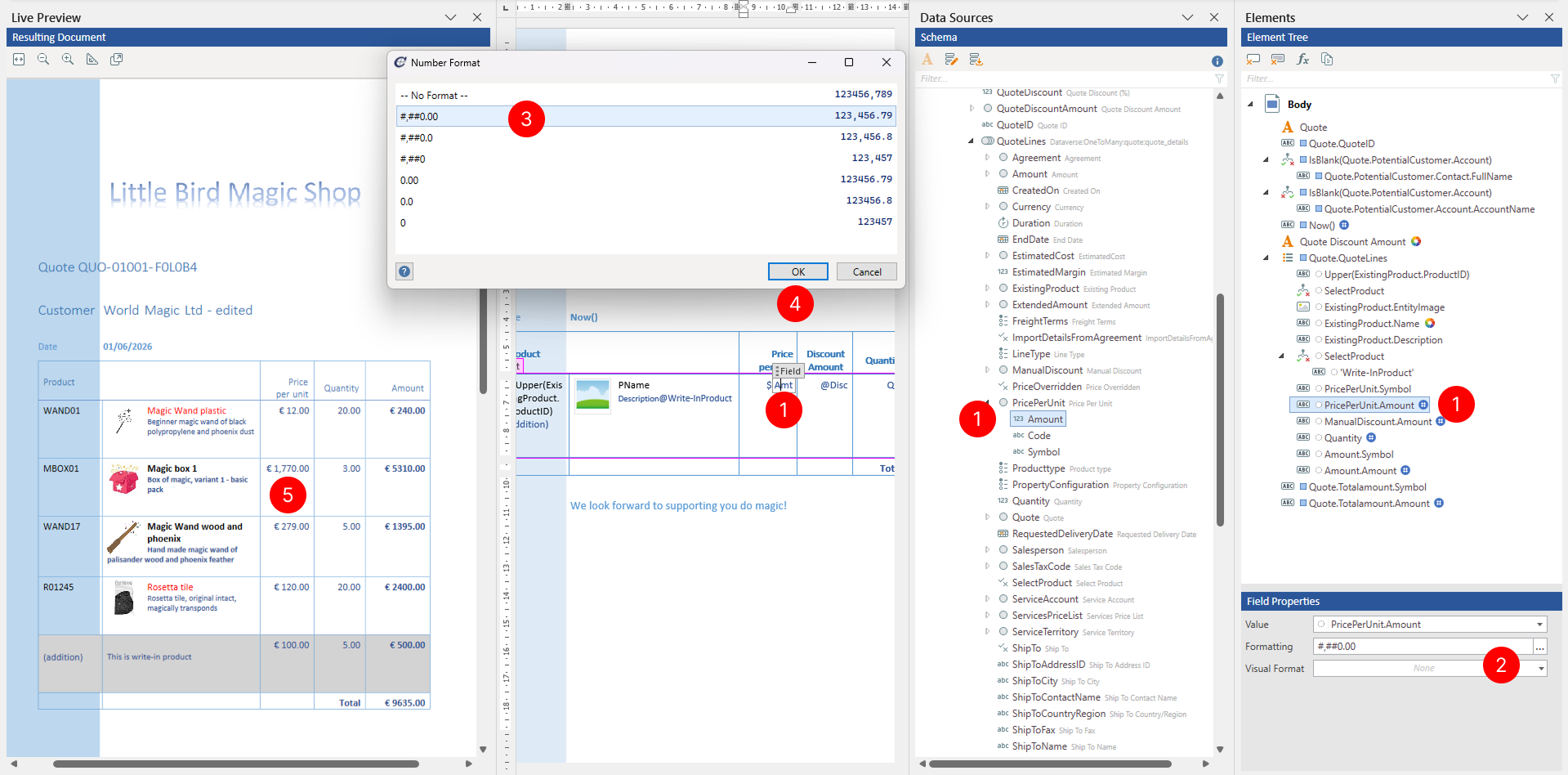This screenshot has height=775, width=1568.
Task: Click the color wheel icon next to Quote Discount Amount
Action: [x=1416, y=241]
